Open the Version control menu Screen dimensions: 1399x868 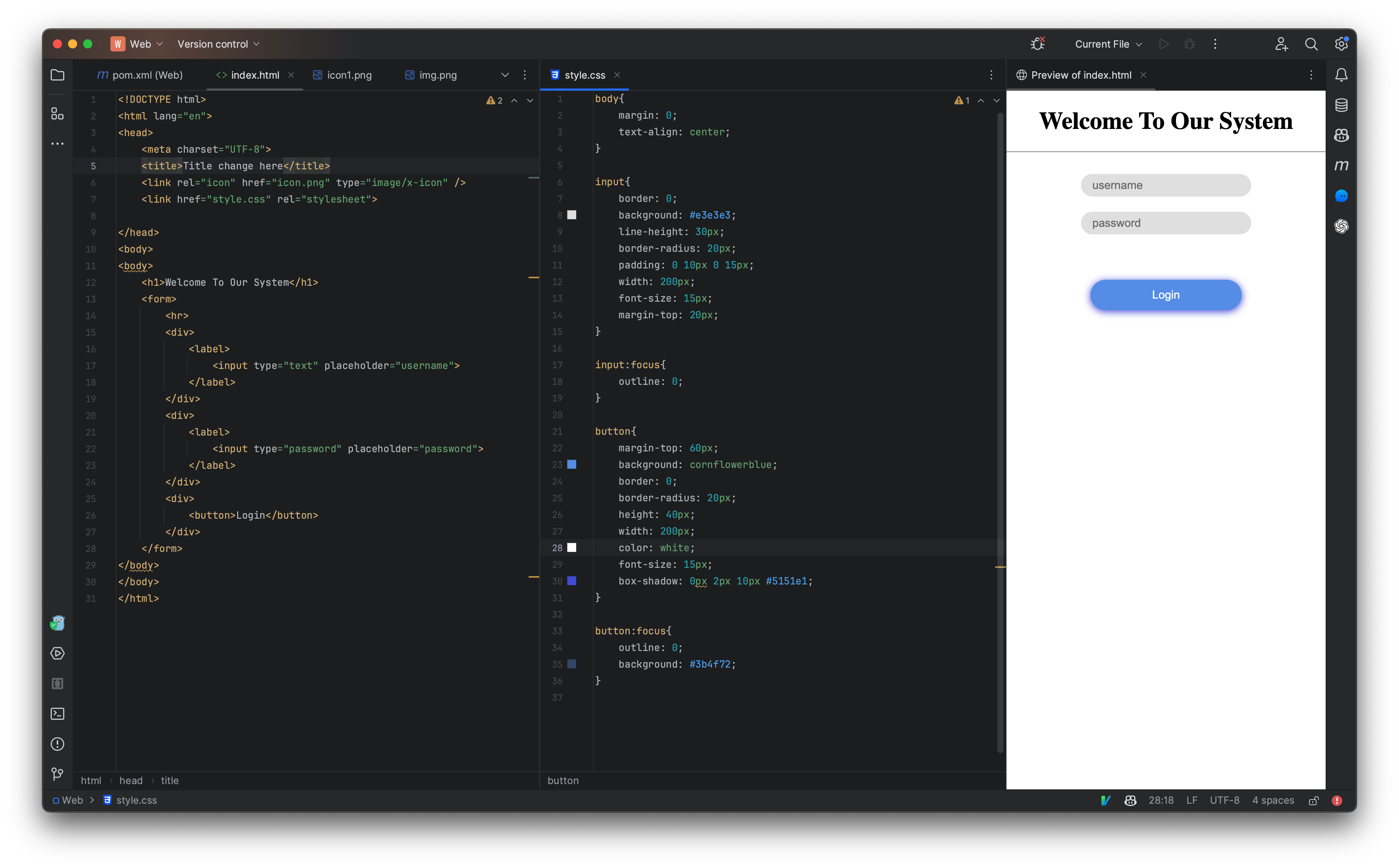coord(217,43)
